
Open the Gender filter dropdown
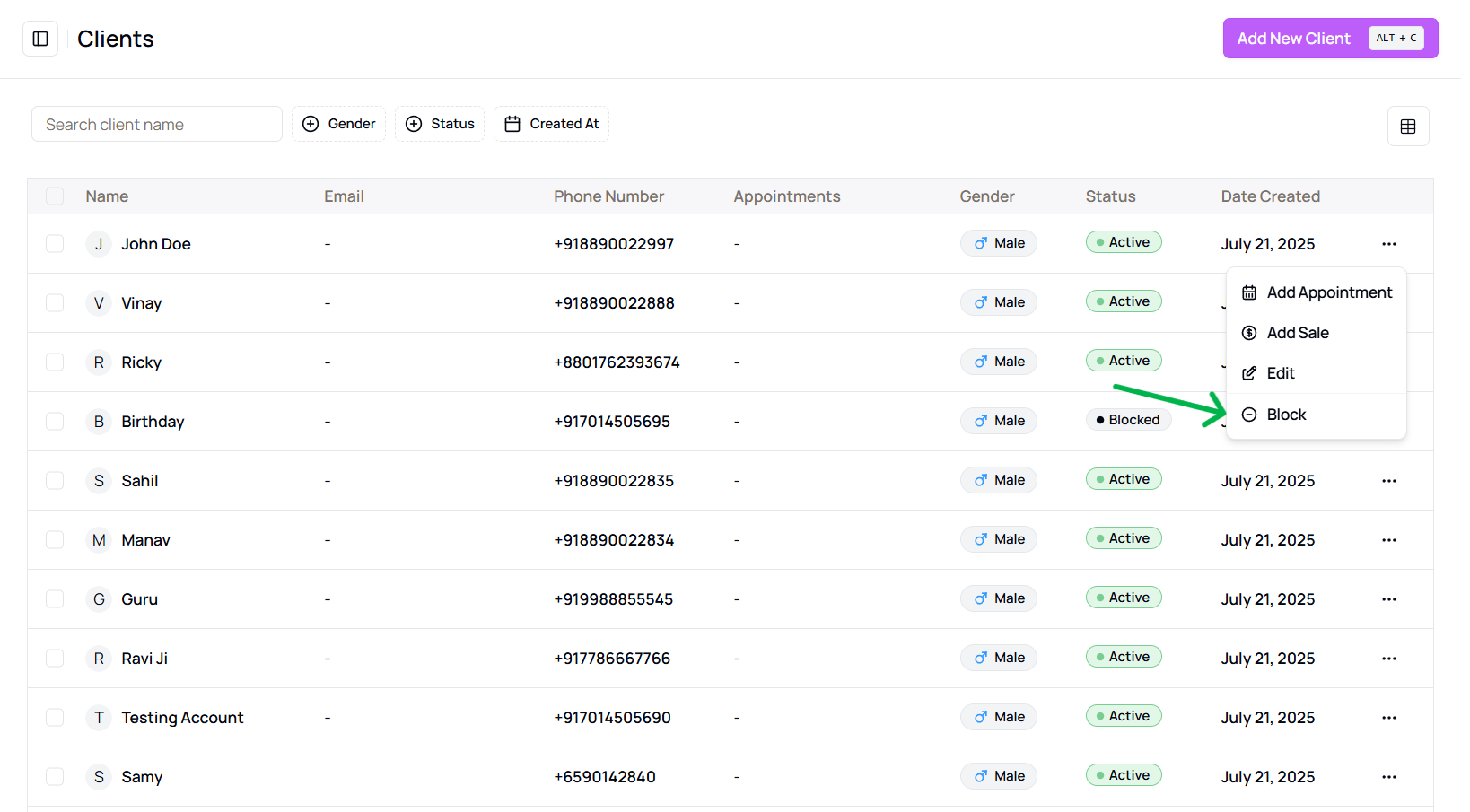click(x=338, y=124)
